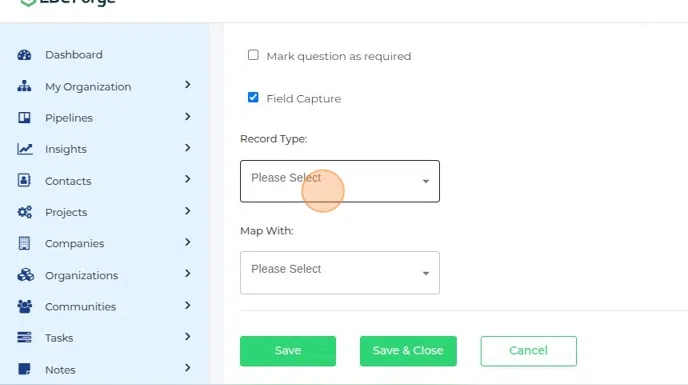Click the Insights chart icon
Viewport: 688px width, 385px height.
(x=25, y=149)
